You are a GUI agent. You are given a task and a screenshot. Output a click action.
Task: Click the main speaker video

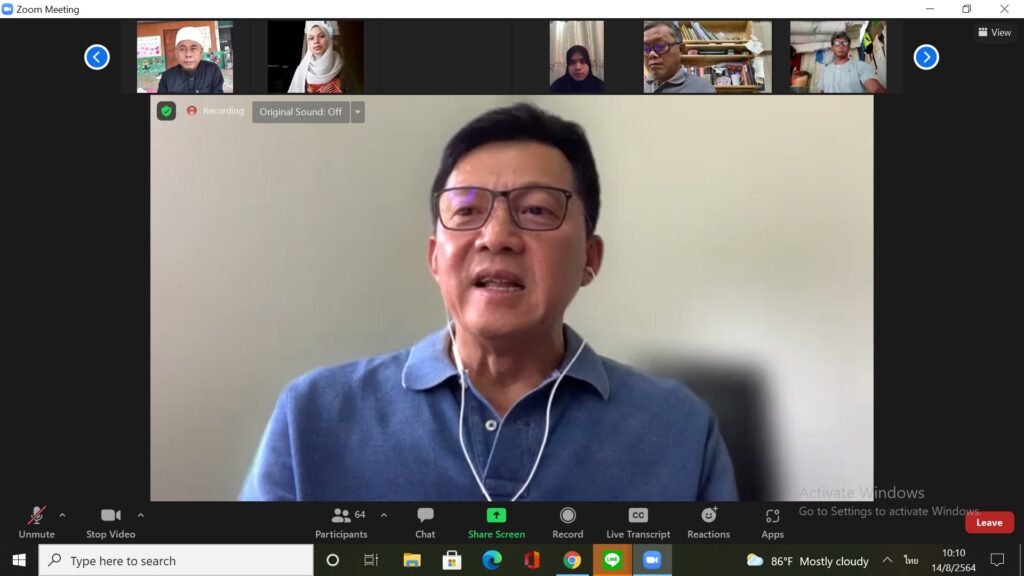511,298
